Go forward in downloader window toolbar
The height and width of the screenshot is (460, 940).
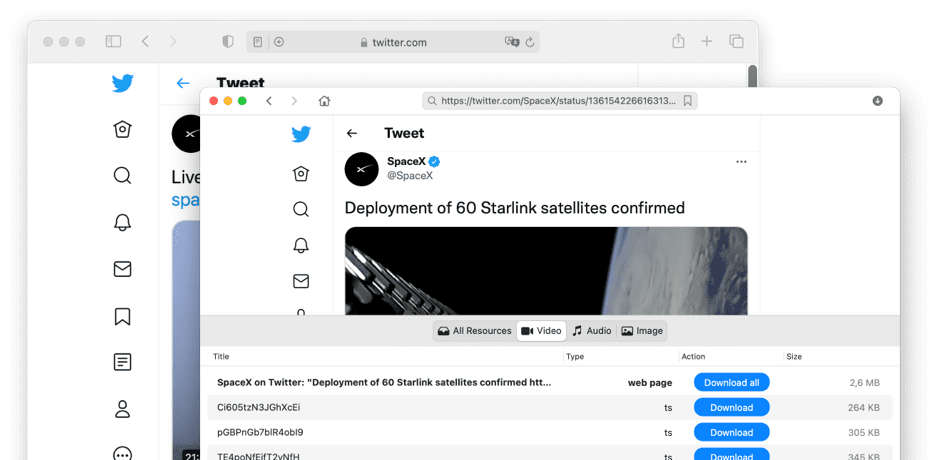click(294, 101)
